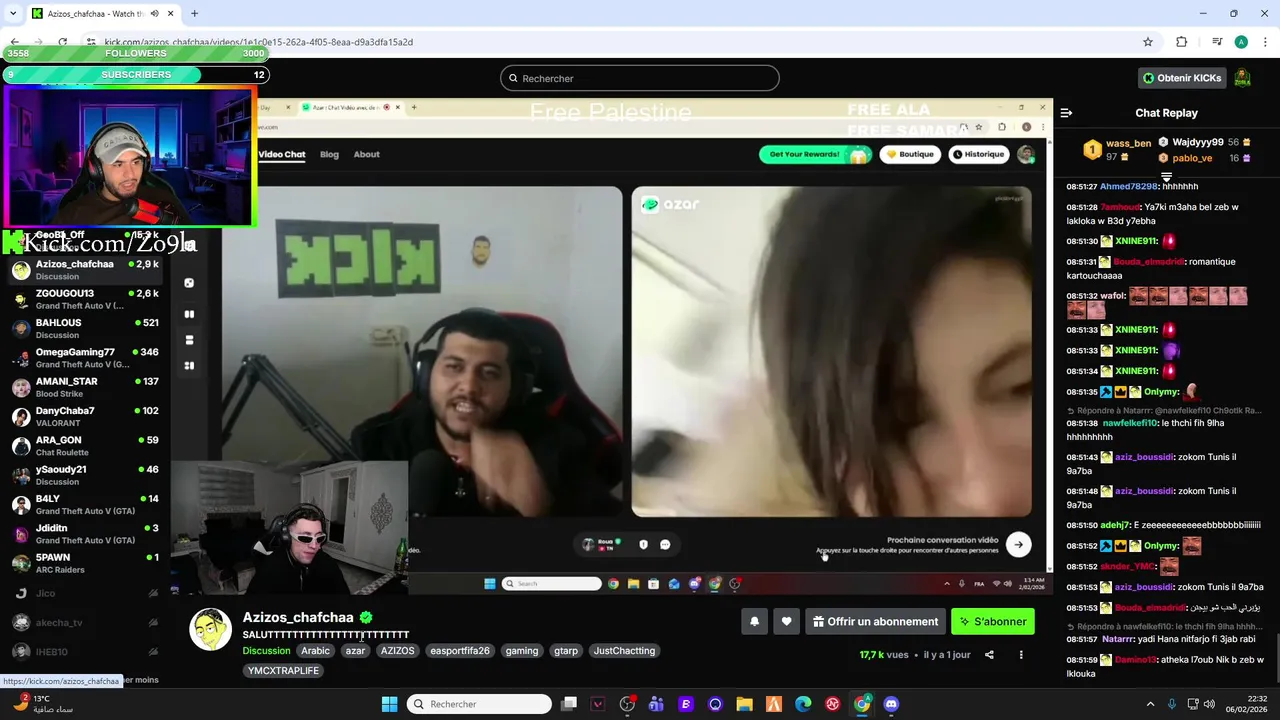Click wass_ben in top gifters

1128,144
